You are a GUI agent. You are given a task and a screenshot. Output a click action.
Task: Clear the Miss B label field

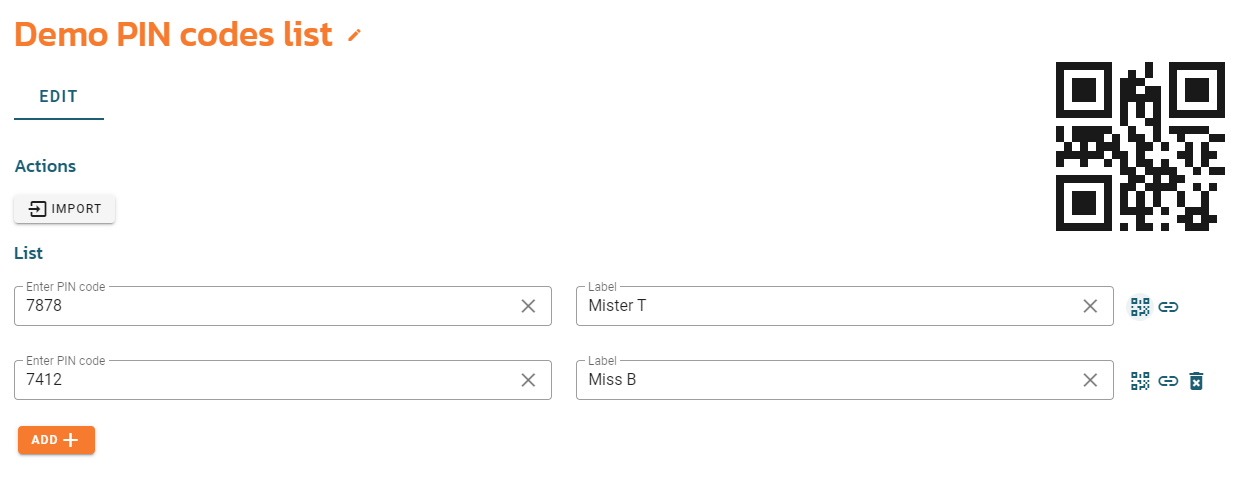click(x=1091, y=380)
